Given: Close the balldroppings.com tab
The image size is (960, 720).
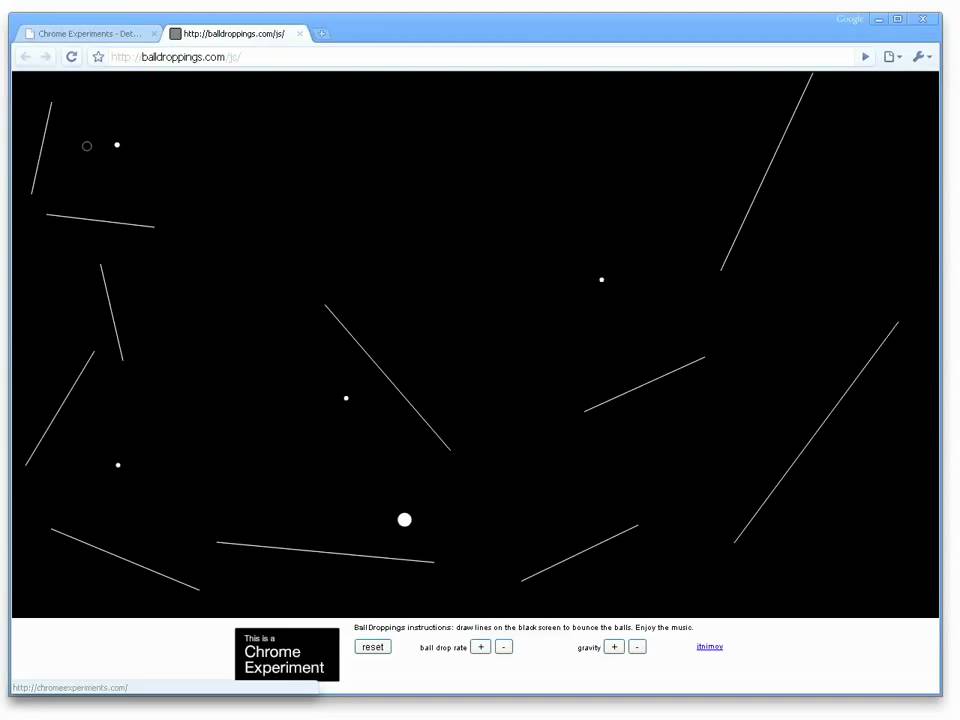Looking at the screenshot, I should pos(300,34).
